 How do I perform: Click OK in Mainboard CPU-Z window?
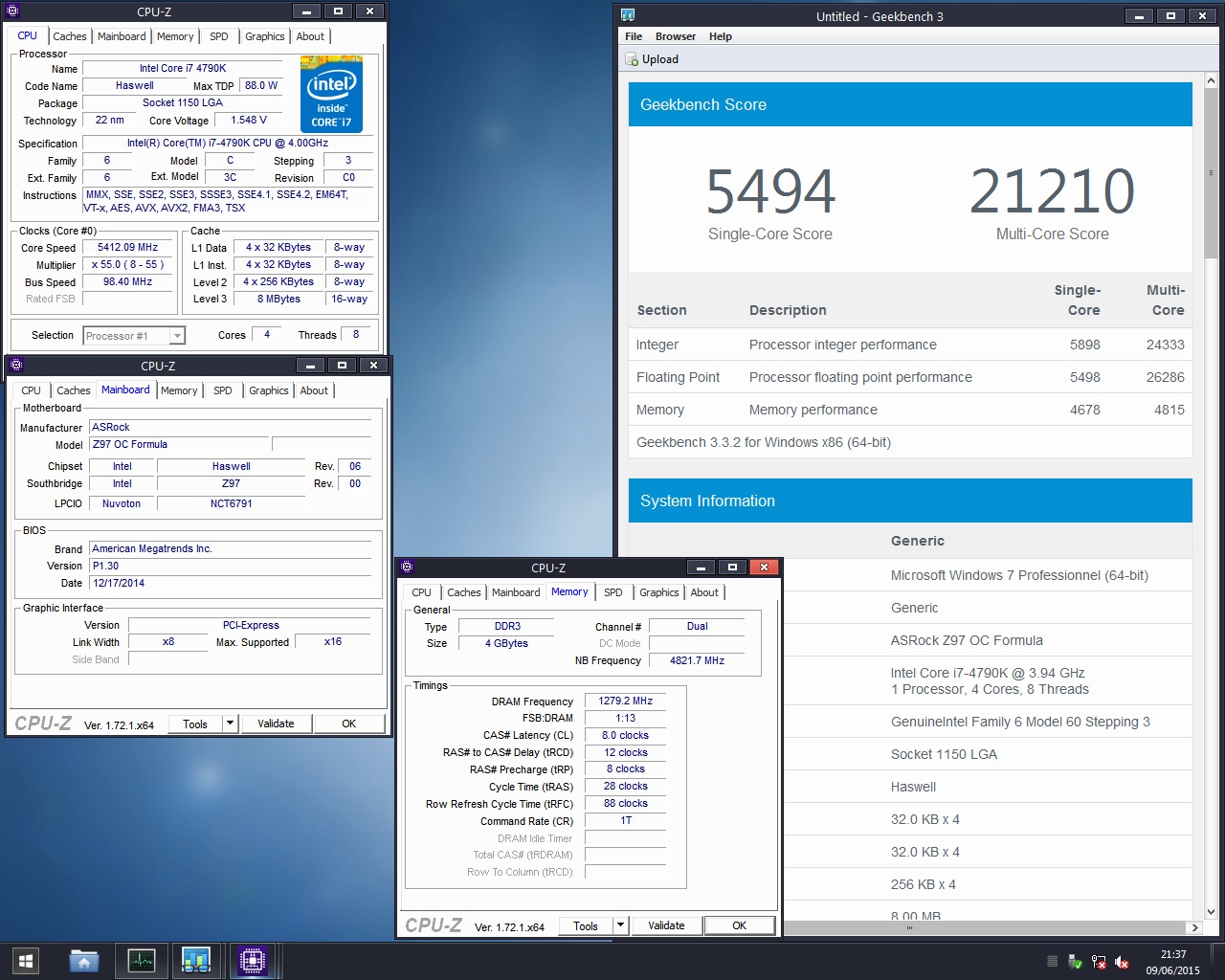(349, 724)
